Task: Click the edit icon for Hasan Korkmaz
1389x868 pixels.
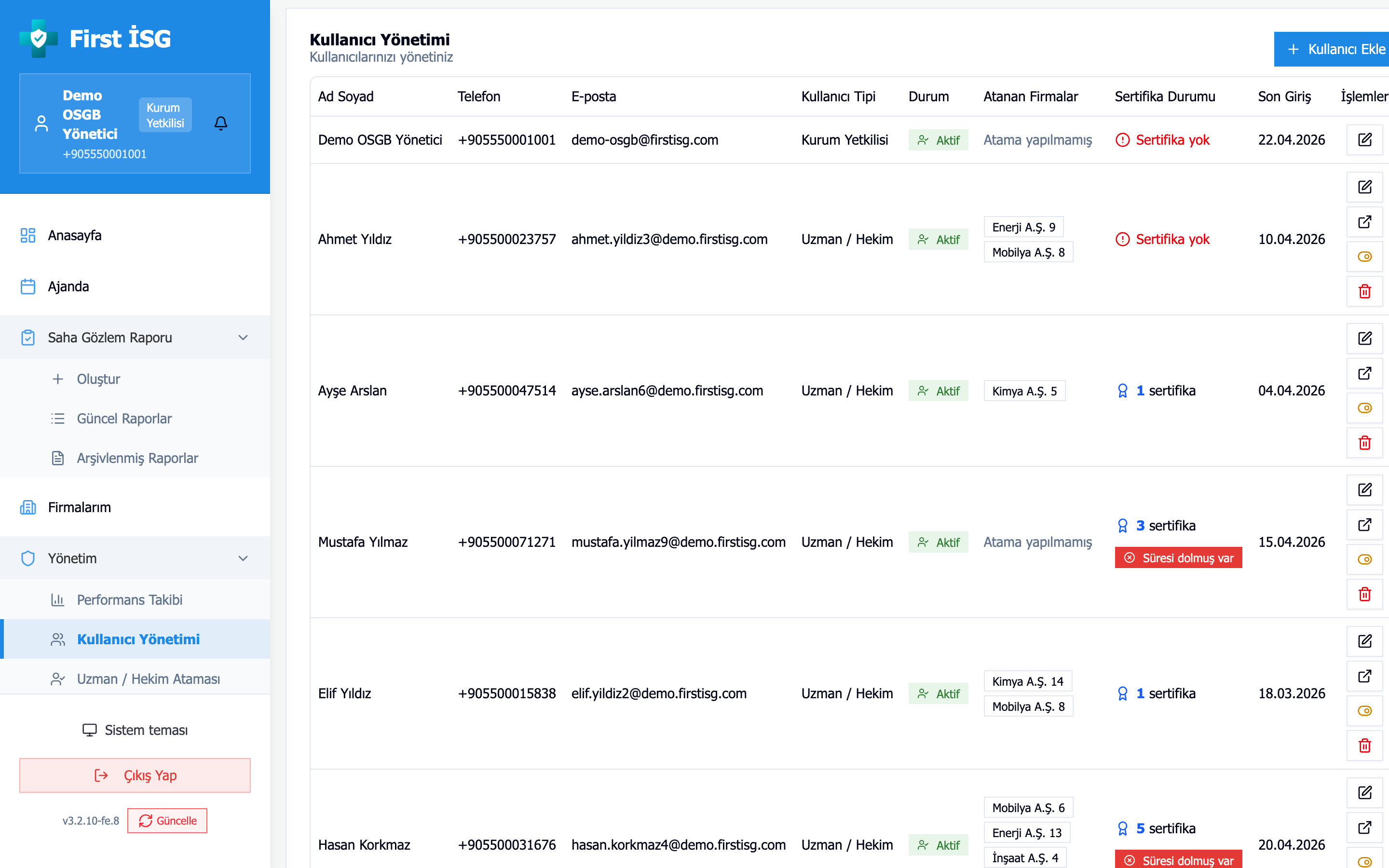Action: pyautogui.click(x=1364, y=793)
